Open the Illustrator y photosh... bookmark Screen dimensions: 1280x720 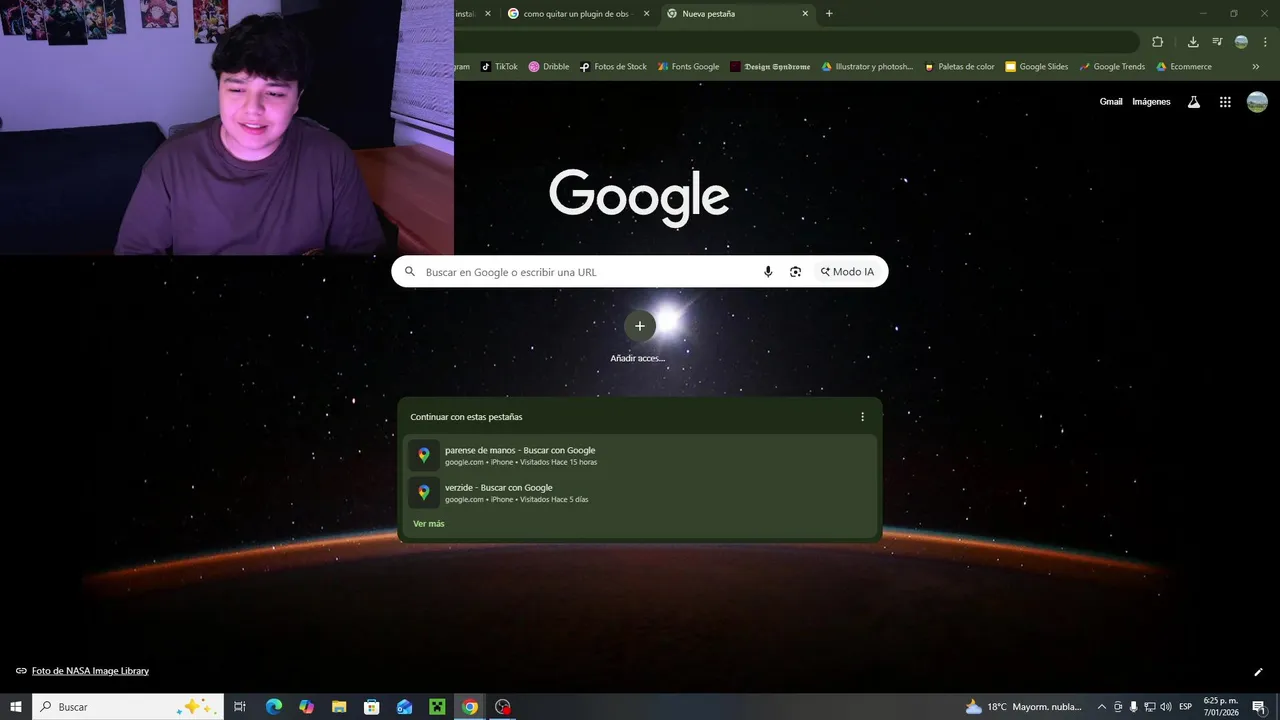(867, 67)
